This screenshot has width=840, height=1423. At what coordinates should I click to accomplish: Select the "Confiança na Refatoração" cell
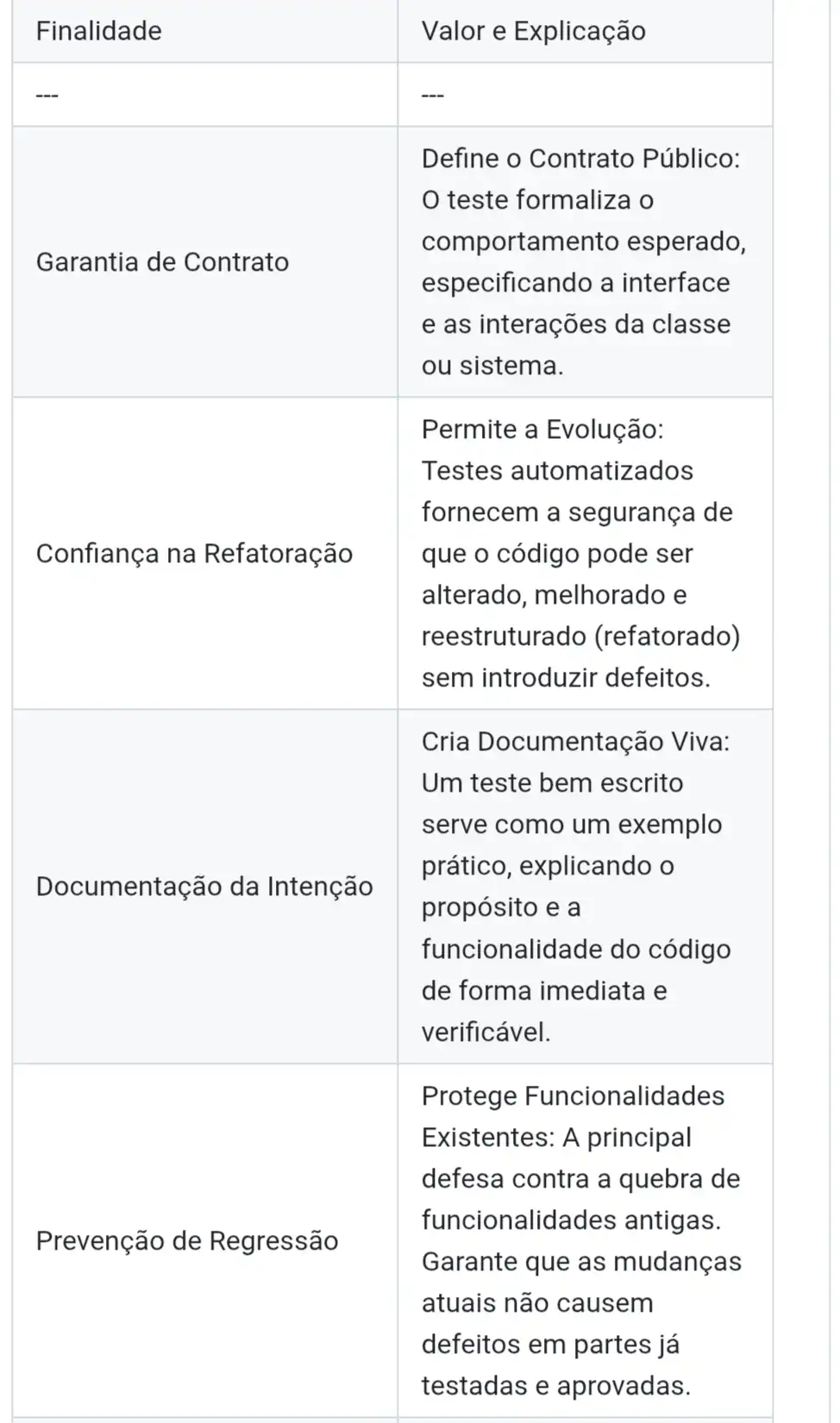coord(194,554)
